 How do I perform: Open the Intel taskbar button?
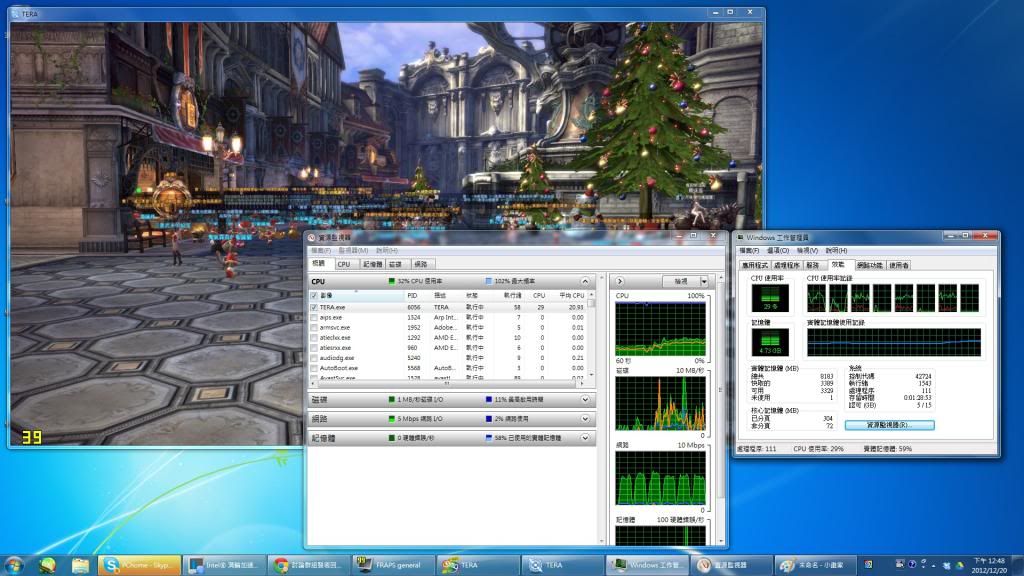tap(224, 565)
